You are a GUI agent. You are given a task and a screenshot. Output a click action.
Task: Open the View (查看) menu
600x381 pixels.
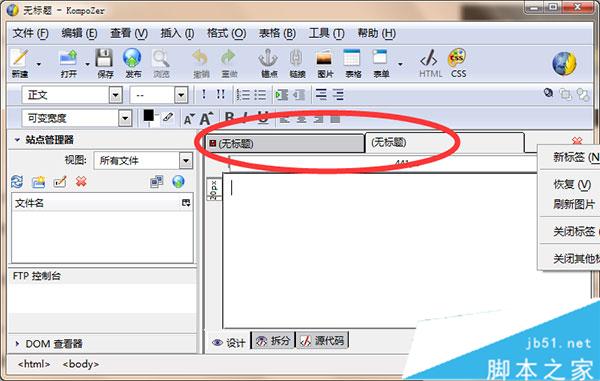pos(129,33)
